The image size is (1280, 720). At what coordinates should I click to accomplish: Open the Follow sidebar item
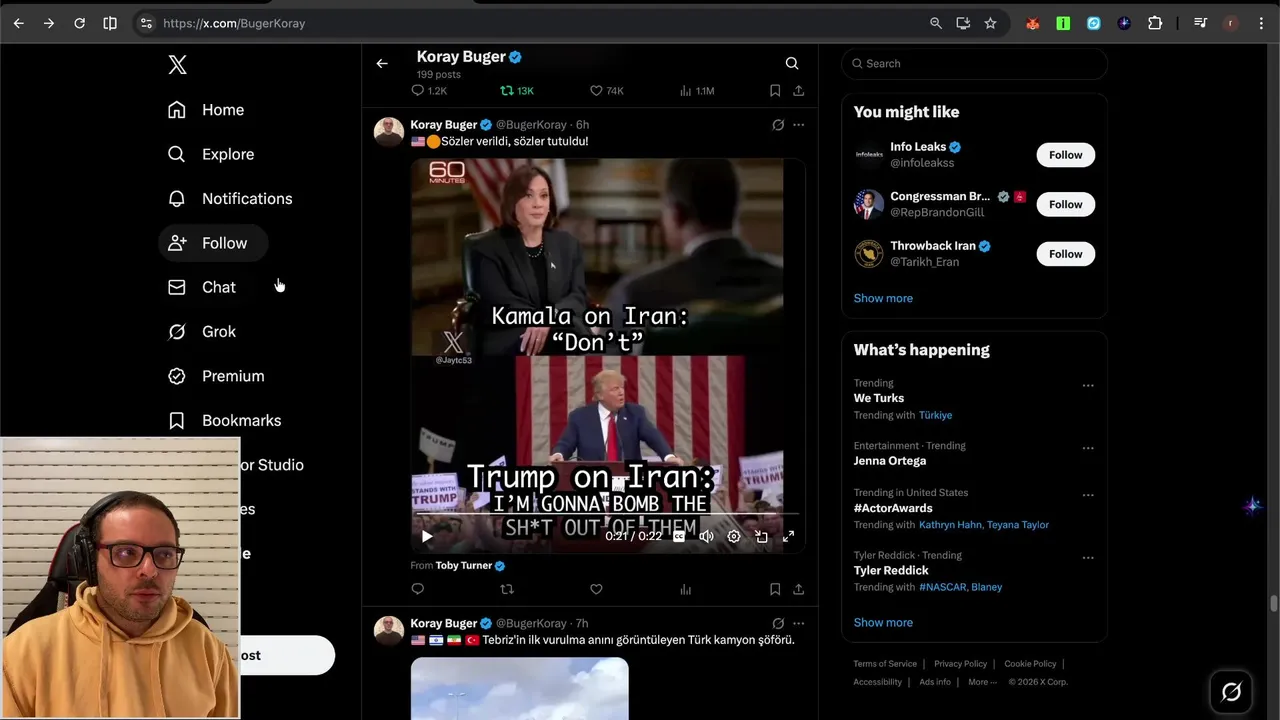[x=213, y=243]
